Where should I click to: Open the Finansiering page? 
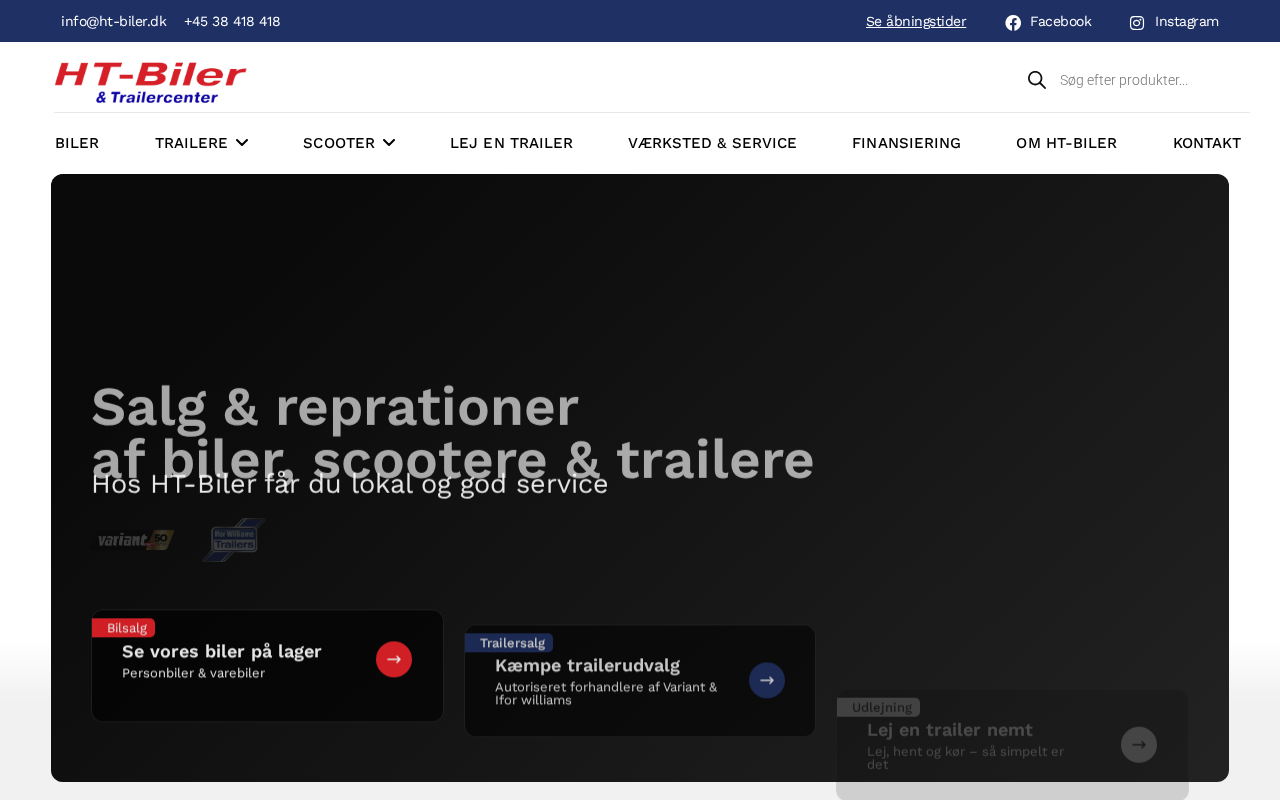(906, 143)
